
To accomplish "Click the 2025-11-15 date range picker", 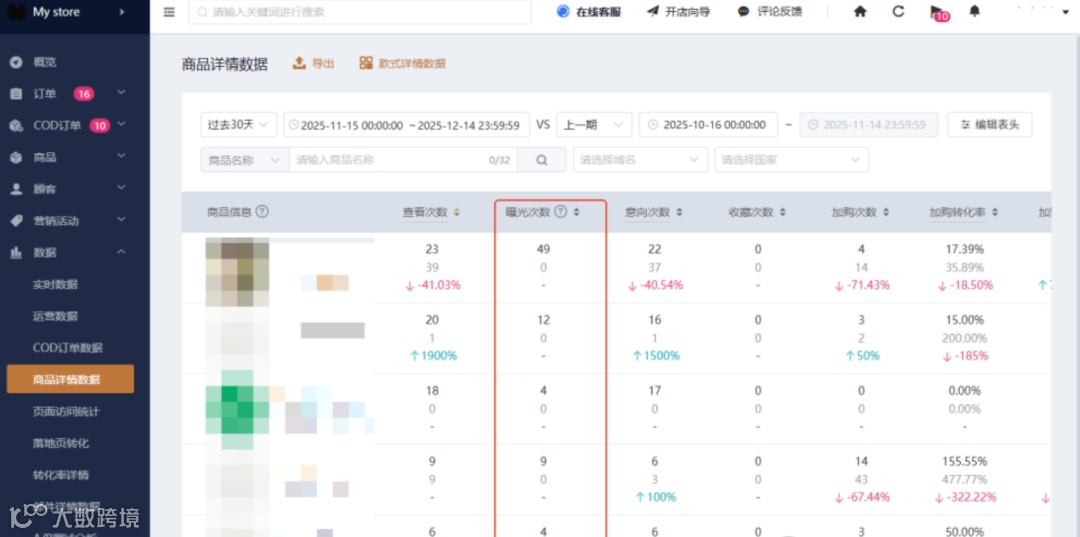I will (x=406, y=125).
